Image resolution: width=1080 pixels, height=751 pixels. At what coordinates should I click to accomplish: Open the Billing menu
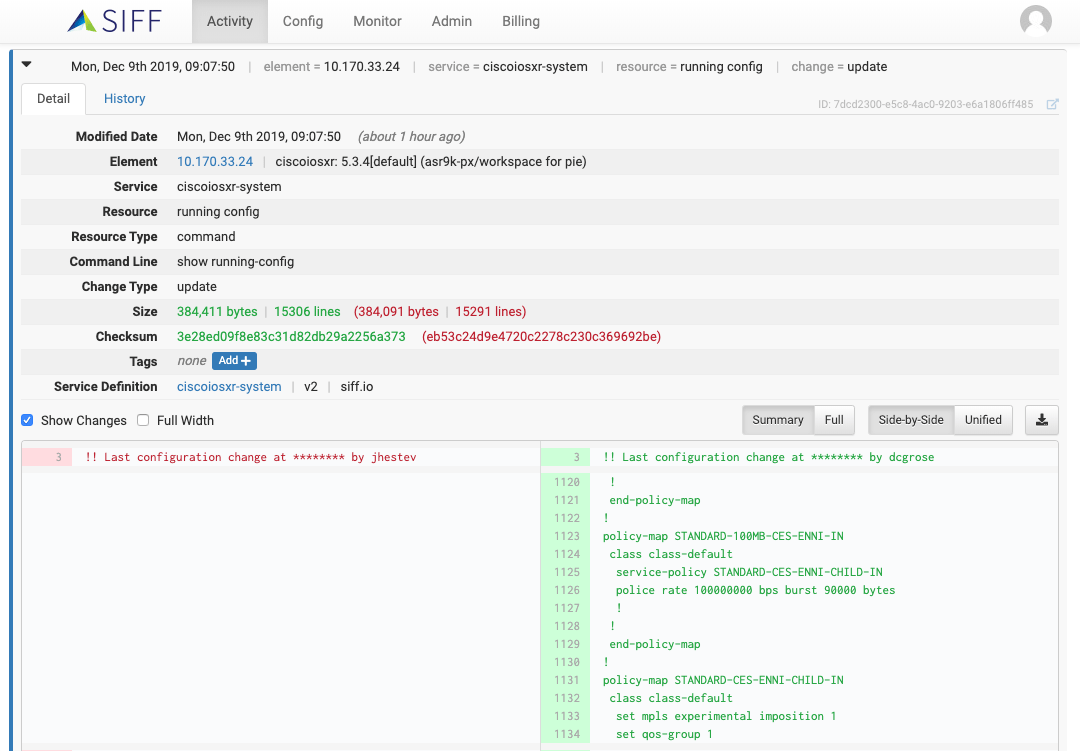point(521,21)
